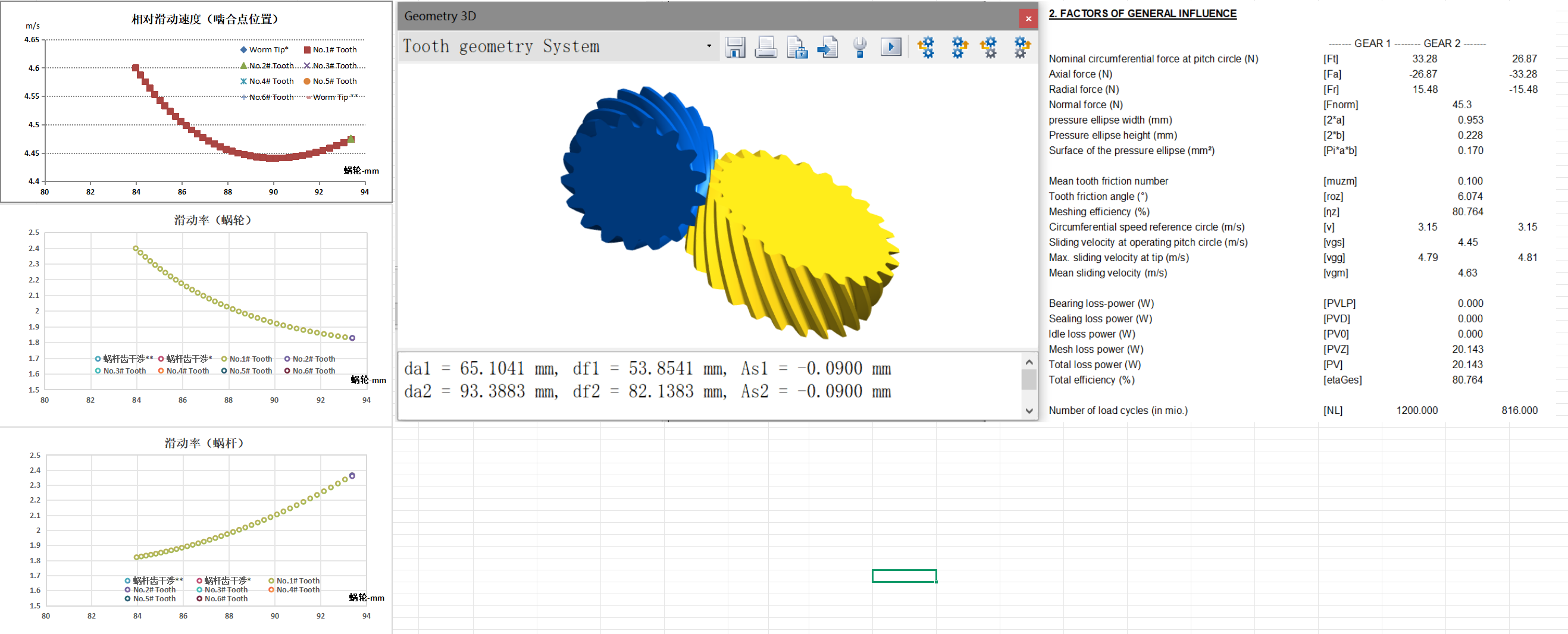Open the wrench properties tool
1568x634 pixels.
coord(859,47)
